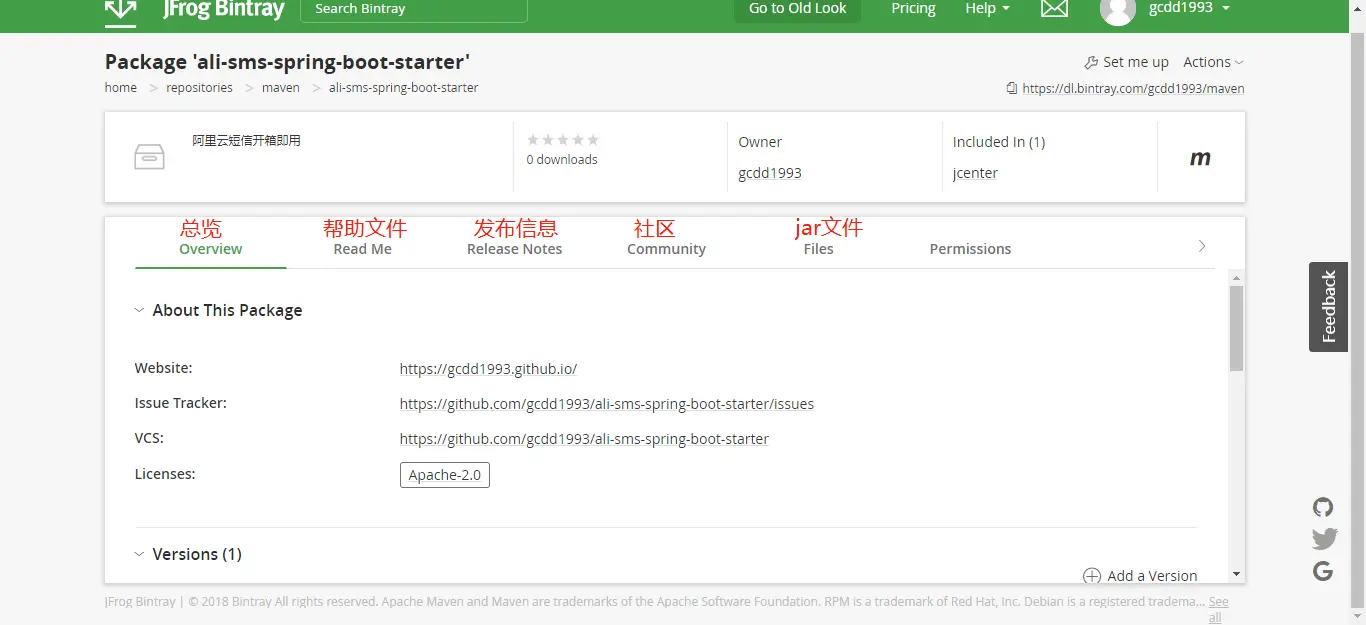Click the footer See all link
1366x625 pixels.
(1217, 609)
